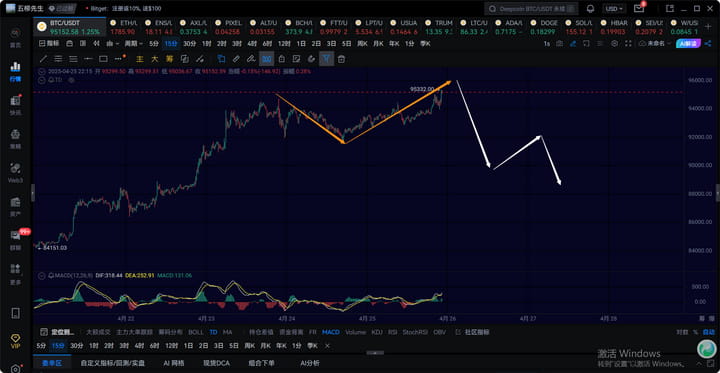Select the rectangle drawing tool
This screenshot has height=373, width=720.
103,59
